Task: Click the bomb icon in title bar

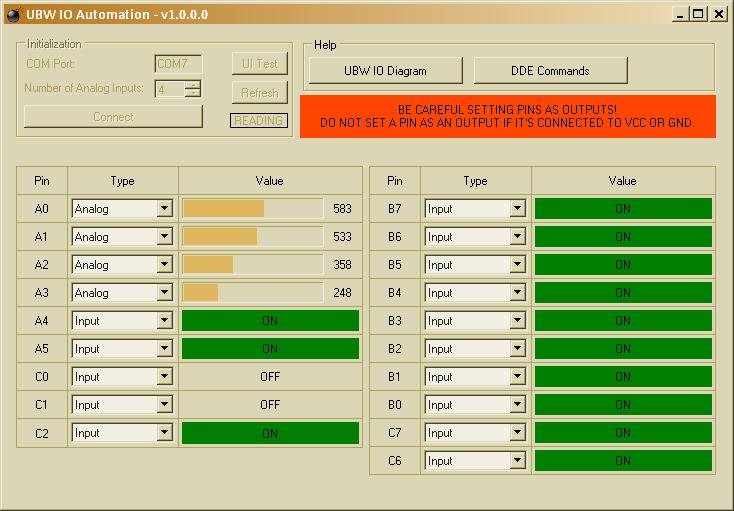Action: tap(14, 15)
